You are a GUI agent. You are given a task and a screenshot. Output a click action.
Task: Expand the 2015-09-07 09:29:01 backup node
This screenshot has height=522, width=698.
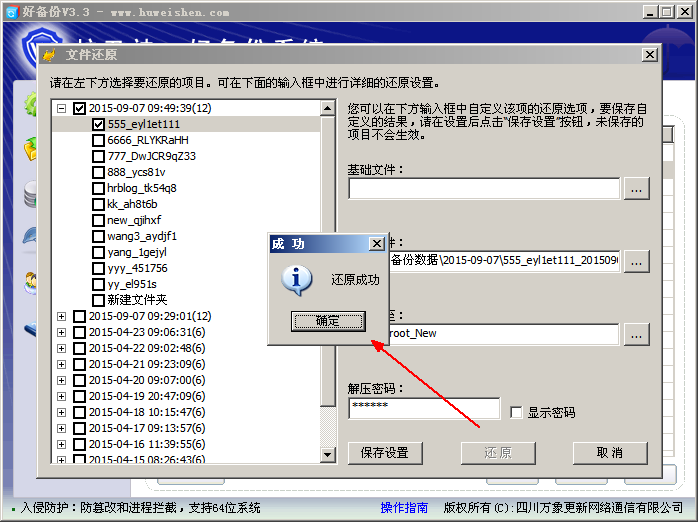point(61,316)
